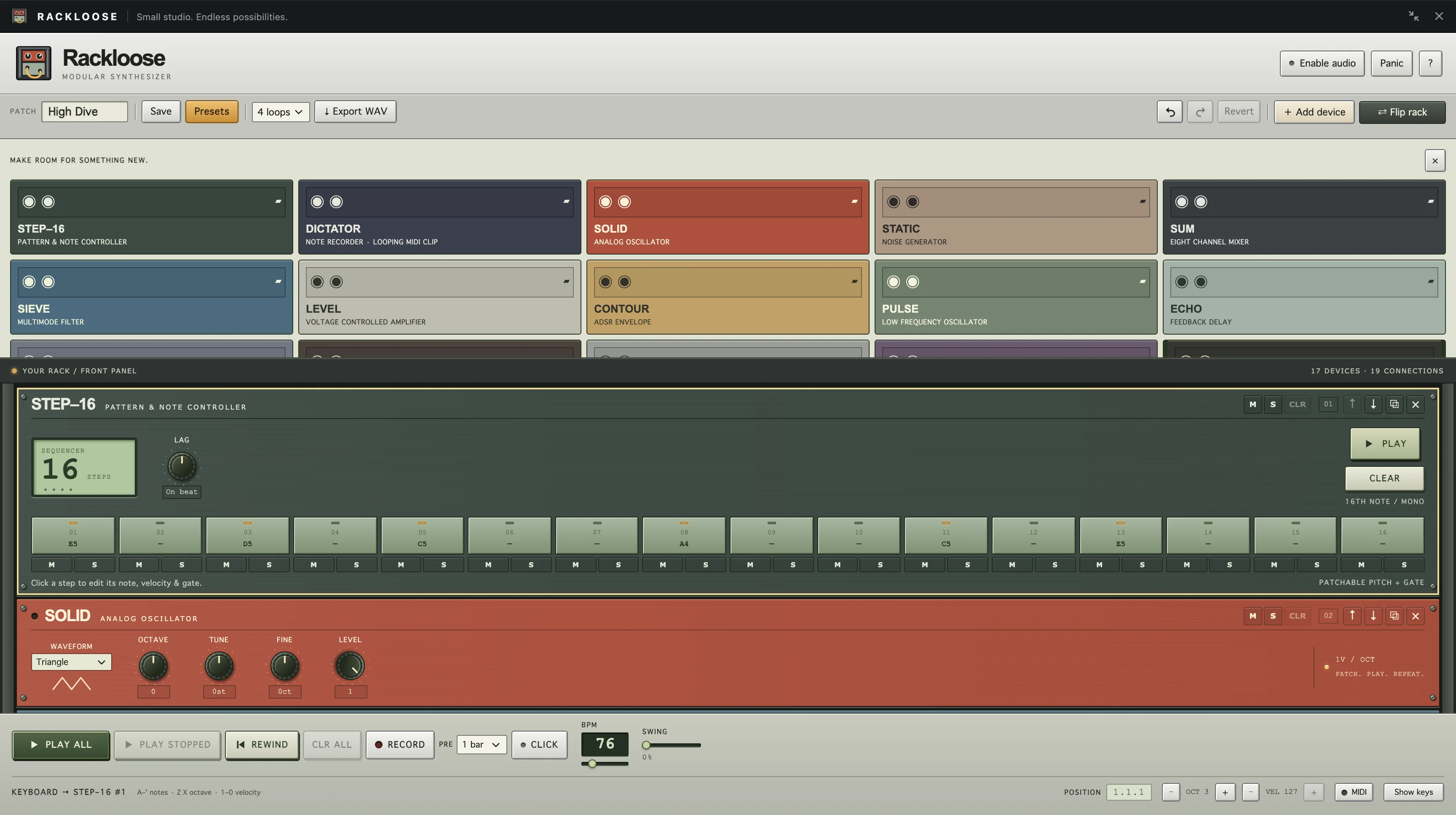Delete the SOLID oscillator device
Screen dimensions: 1456x815
coord(1415,616)
